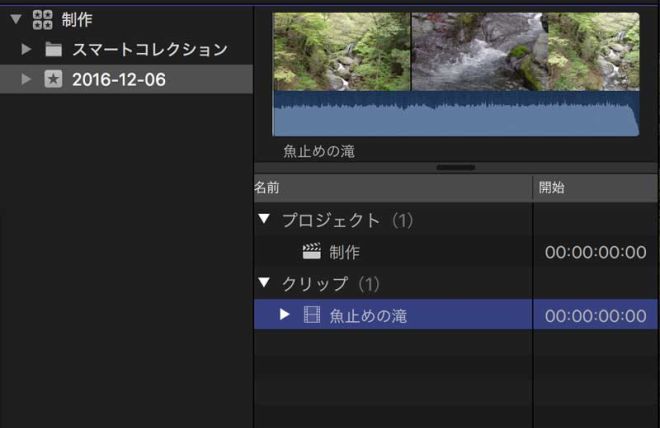Select the 2016-12-06 event name in the sidebar
660x428 pixels.
(119, 79)
